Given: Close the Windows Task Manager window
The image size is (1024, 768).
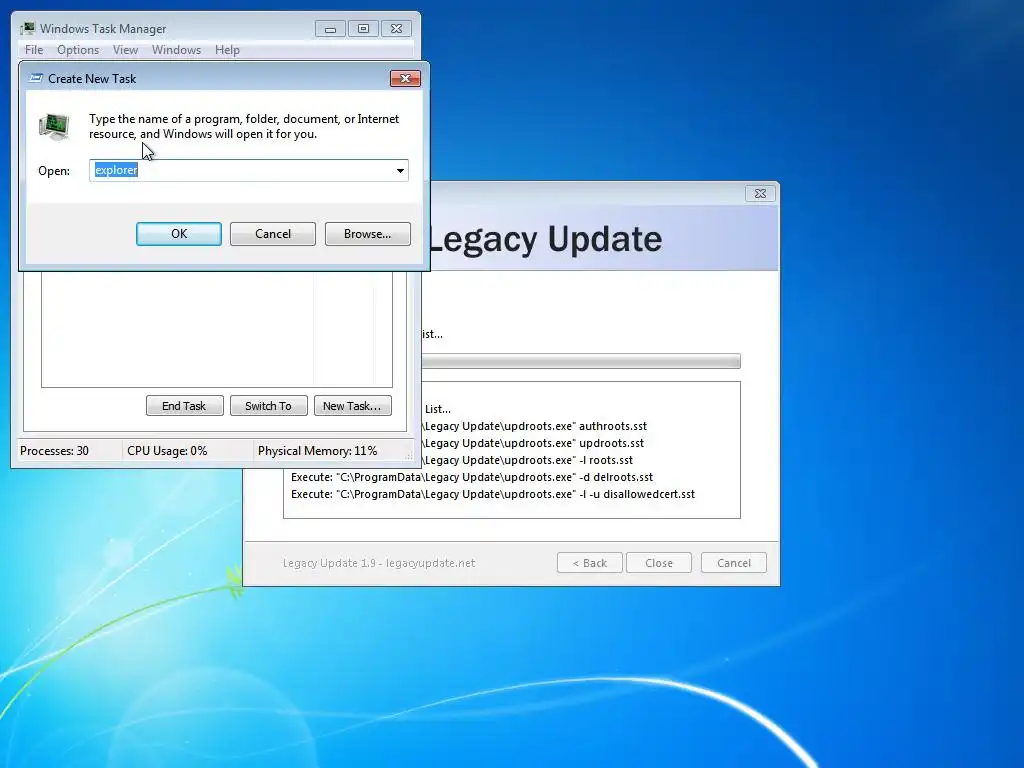Looking at the screenshot, I should (x=396, y=29).
